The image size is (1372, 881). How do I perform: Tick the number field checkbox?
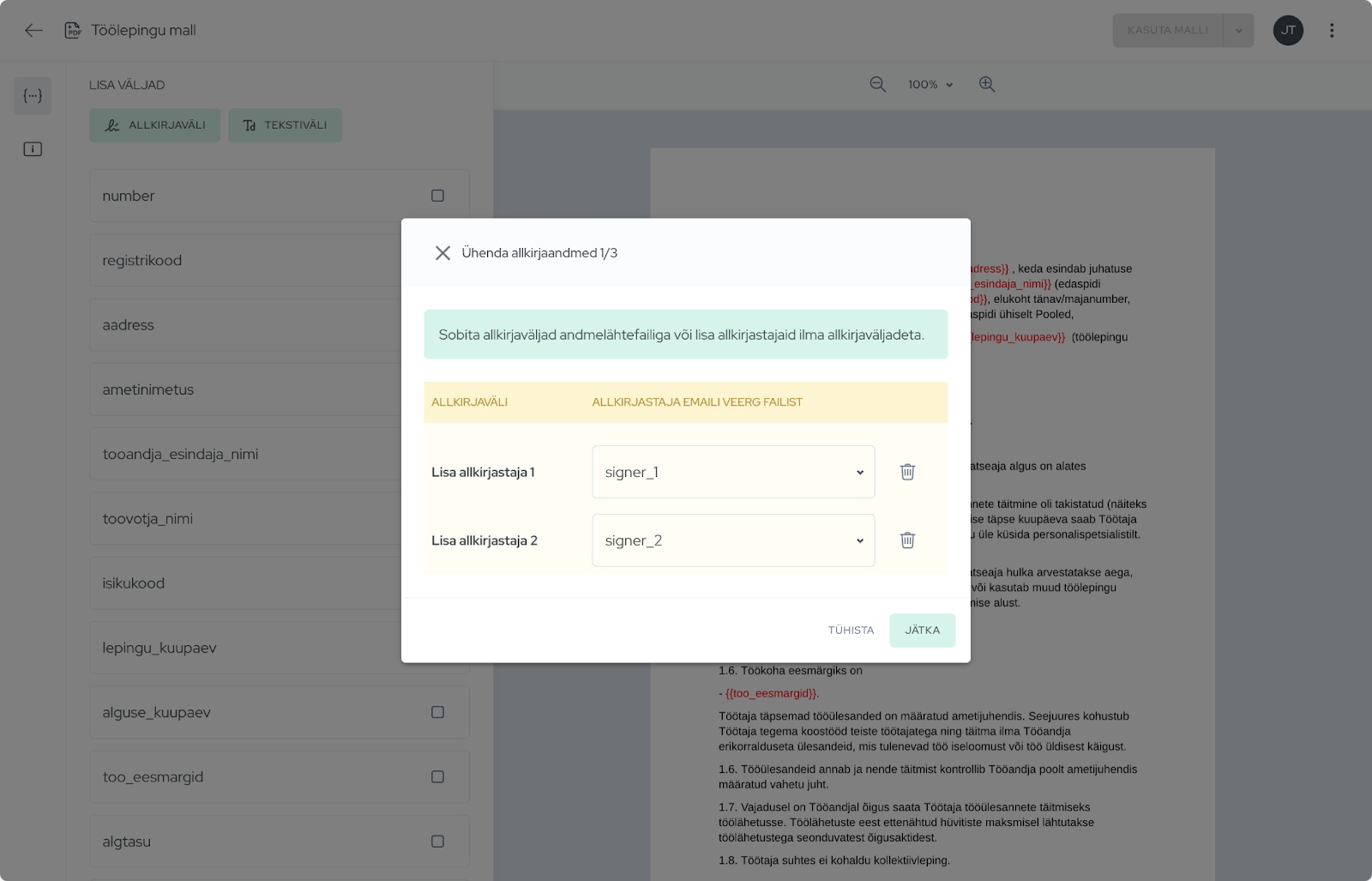437,196
